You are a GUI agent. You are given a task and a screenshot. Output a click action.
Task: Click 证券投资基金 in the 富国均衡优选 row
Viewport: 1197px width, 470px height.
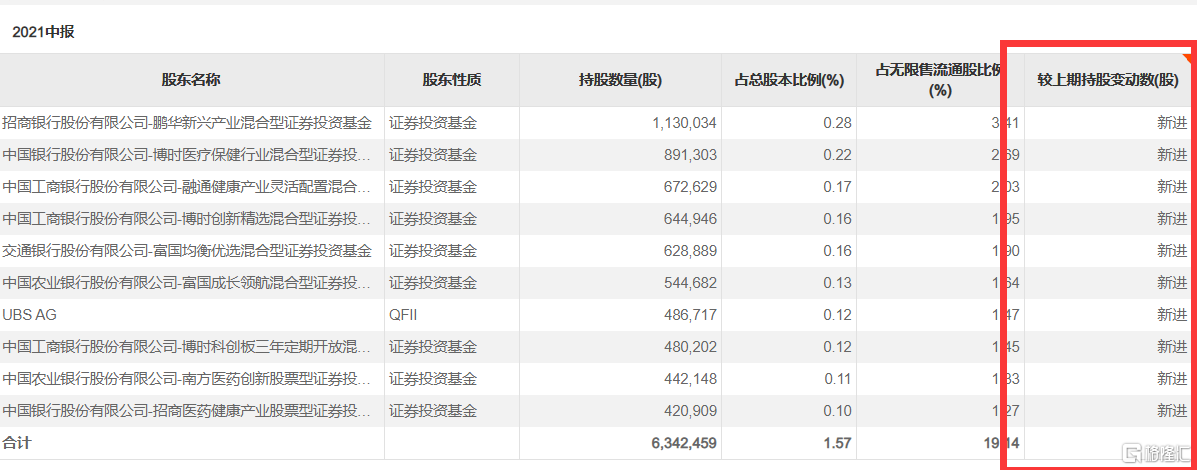[433, 251]
